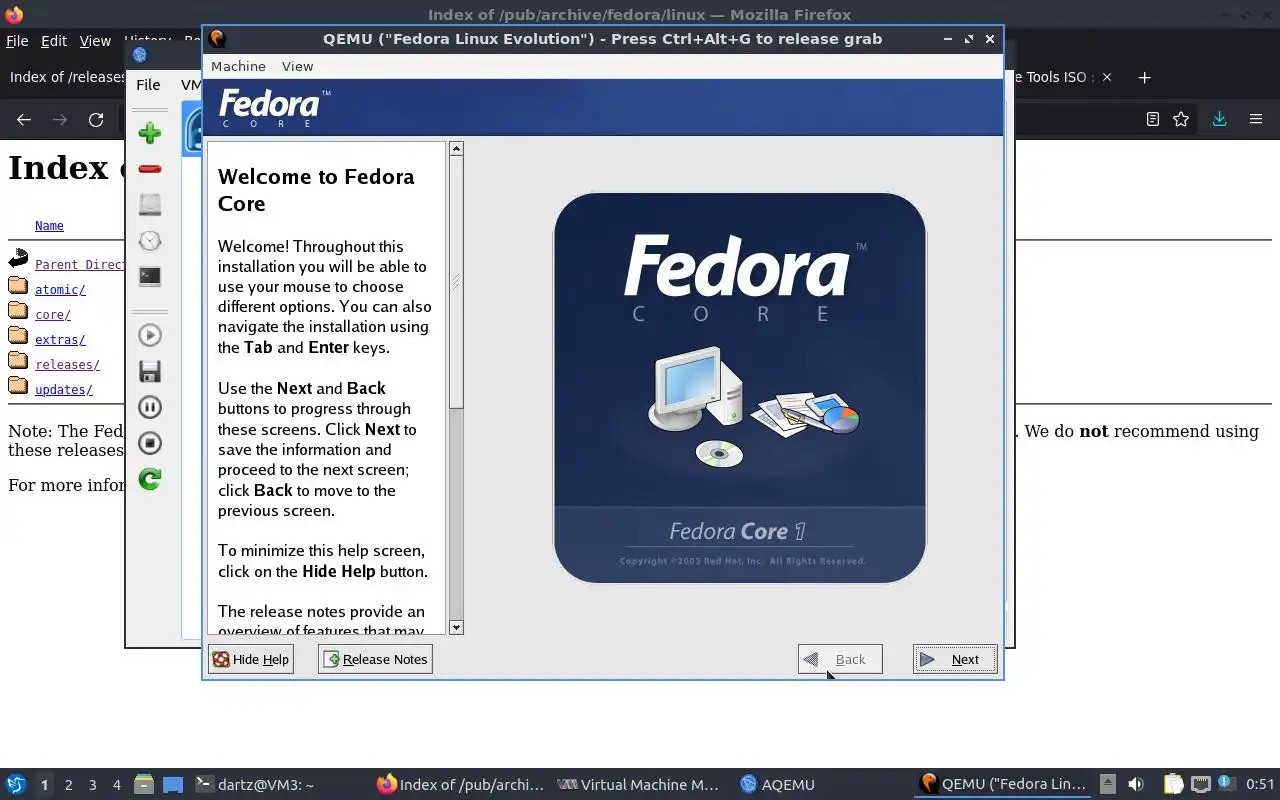Stop the VM in AQEMU
This screenshot has height=800, width=1280.
coord(150,443)
